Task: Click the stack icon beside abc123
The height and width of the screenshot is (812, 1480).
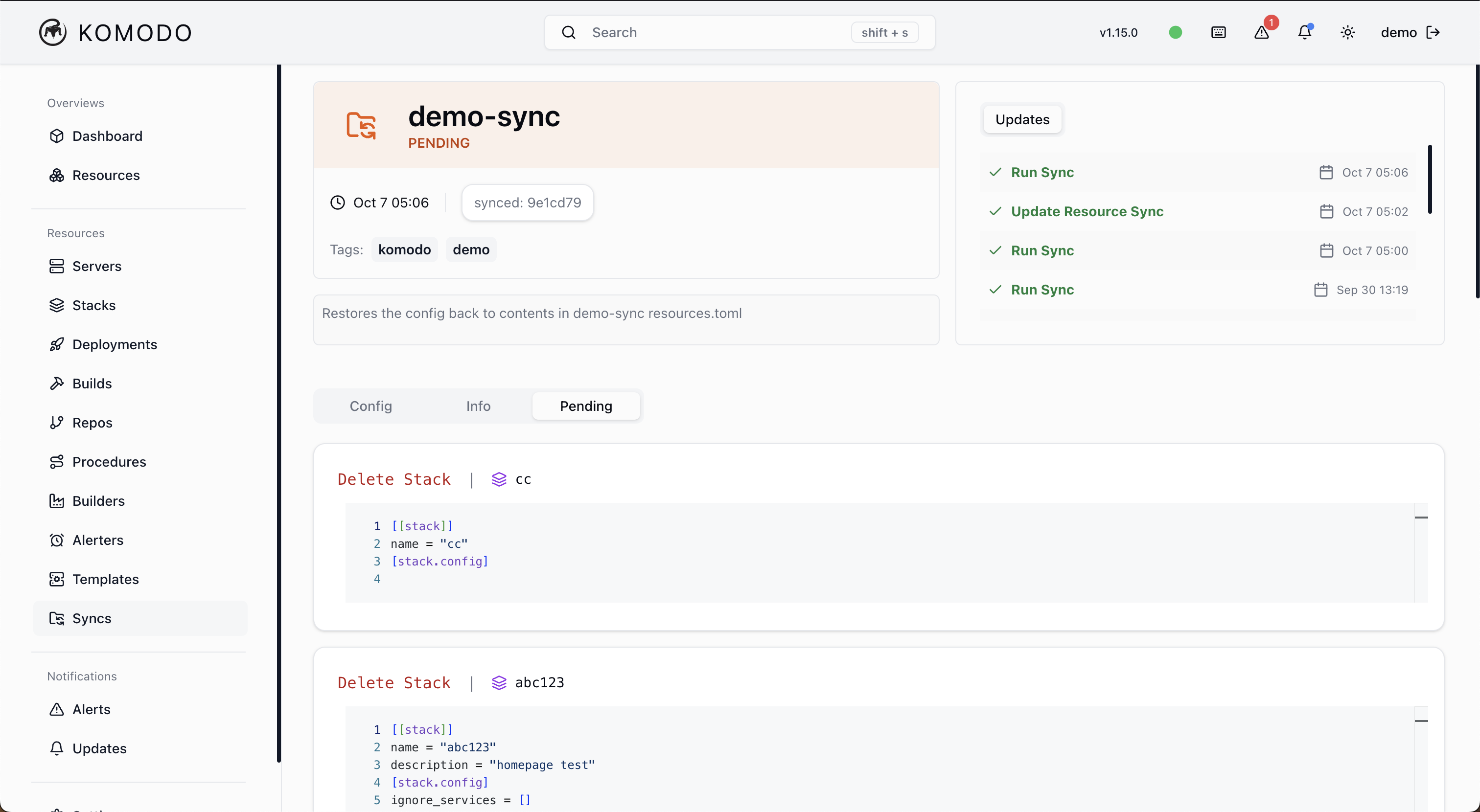Action: [499, 682]
